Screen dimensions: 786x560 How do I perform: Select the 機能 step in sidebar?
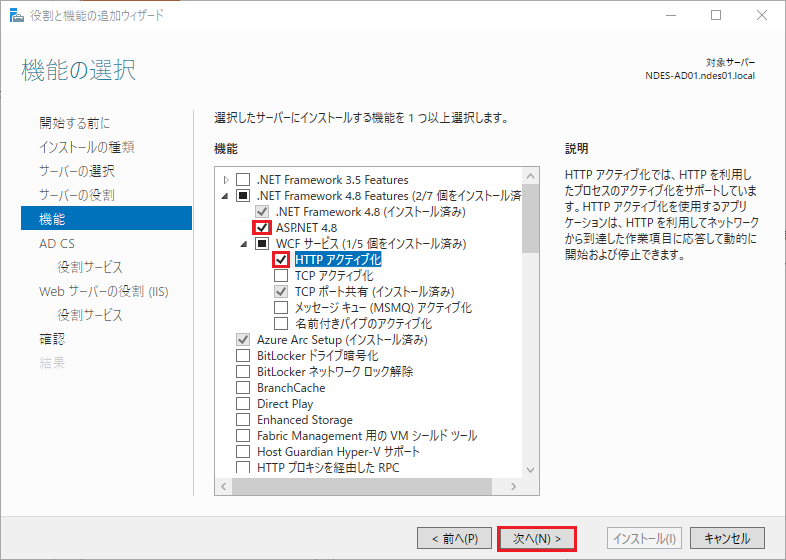106,218
